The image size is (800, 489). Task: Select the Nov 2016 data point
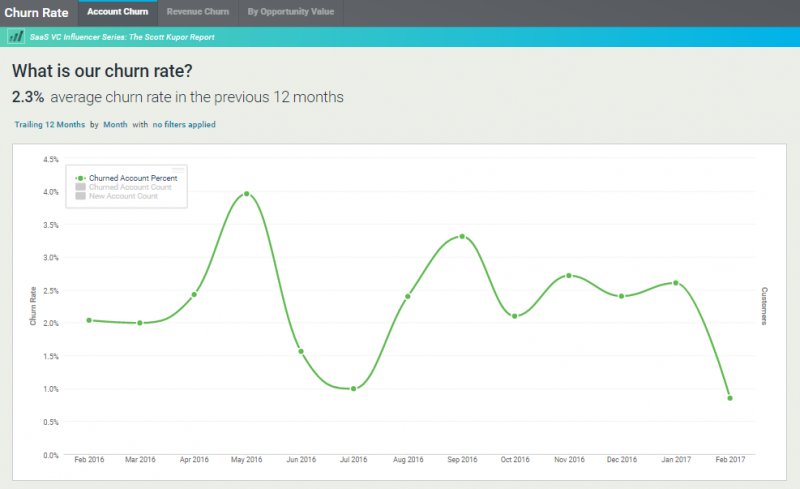pos(569,276)
